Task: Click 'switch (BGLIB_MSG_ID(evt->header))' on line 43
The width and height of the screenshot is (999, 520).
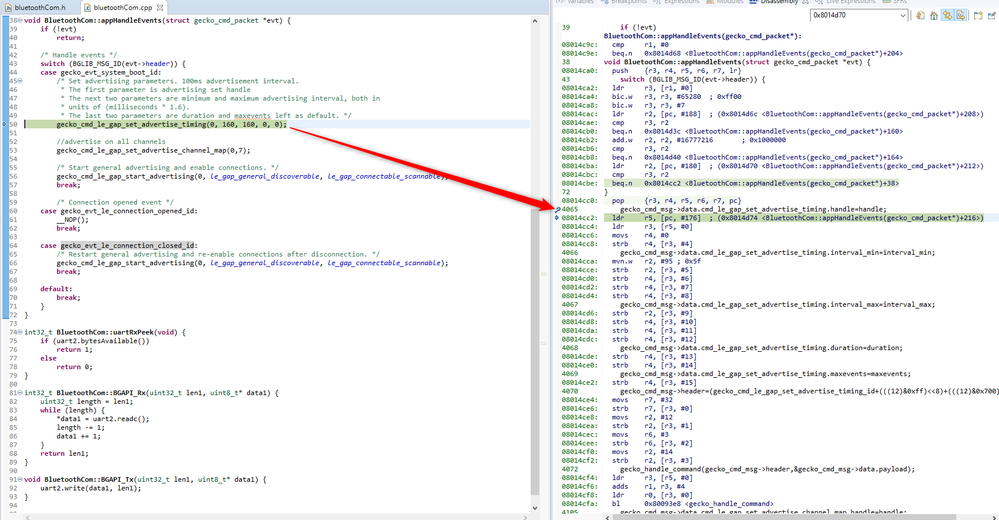Action: 108,64
